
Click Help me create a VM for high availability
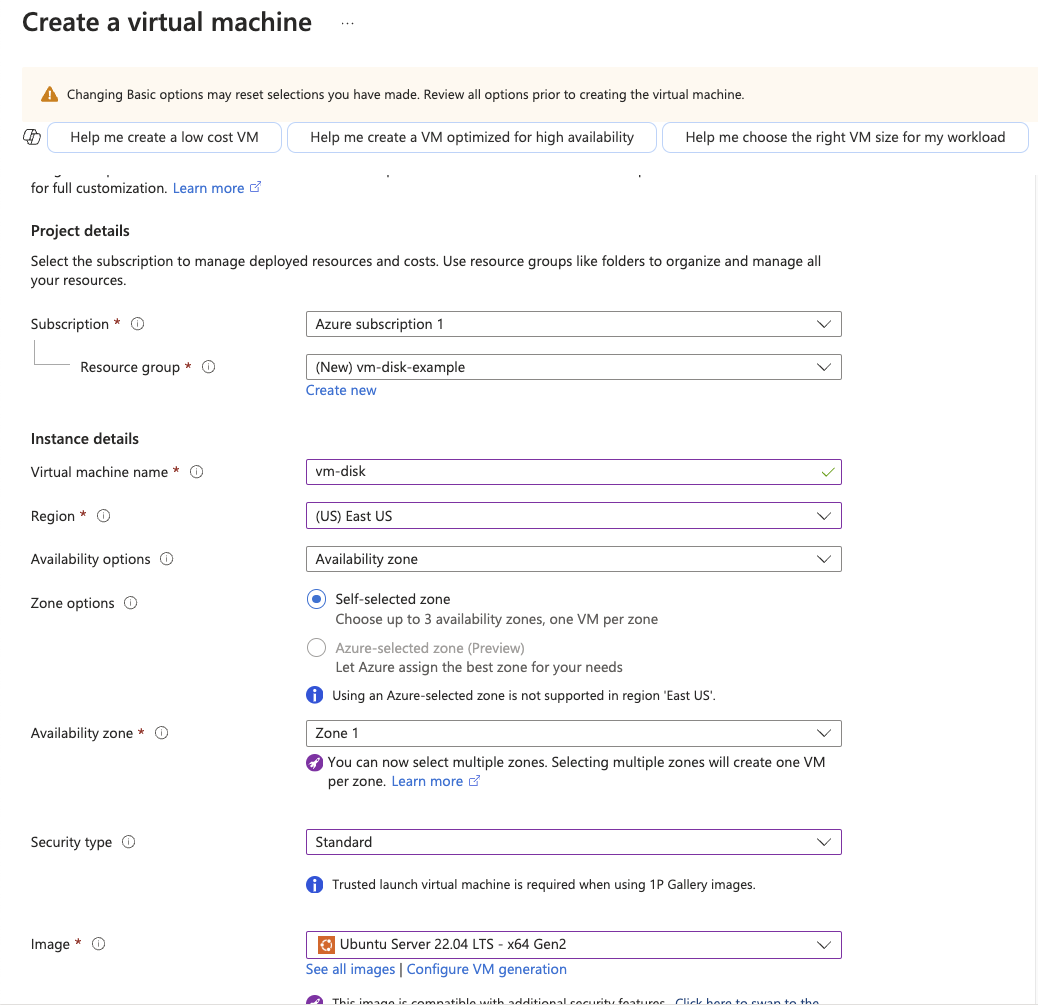[x=472, y=137]
